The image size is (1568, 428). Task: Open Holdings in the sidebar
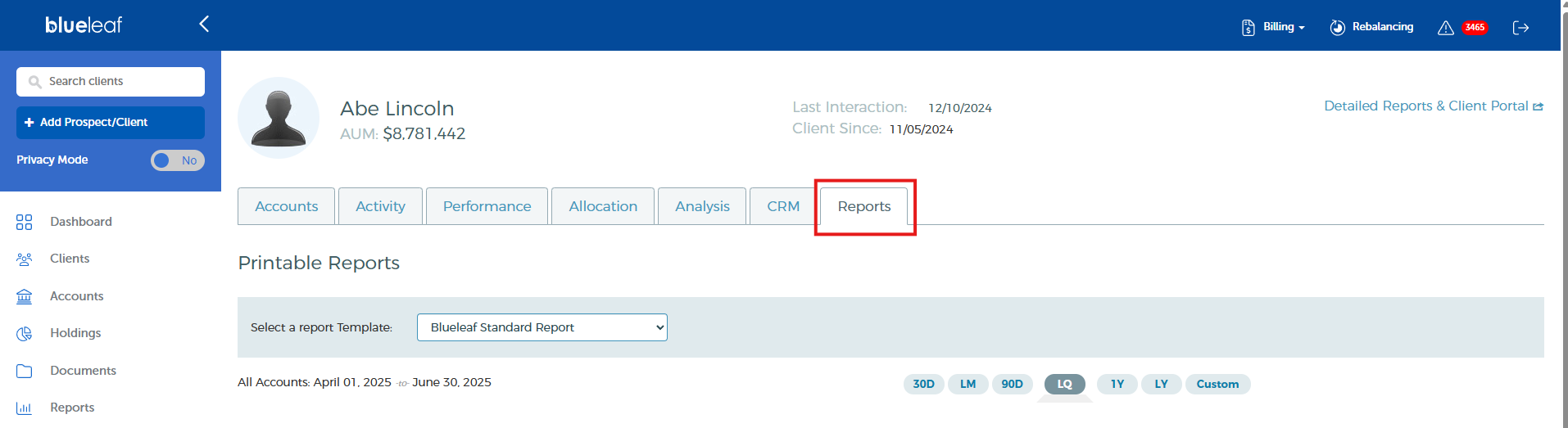pyautogui.click(x=75, y=333)
